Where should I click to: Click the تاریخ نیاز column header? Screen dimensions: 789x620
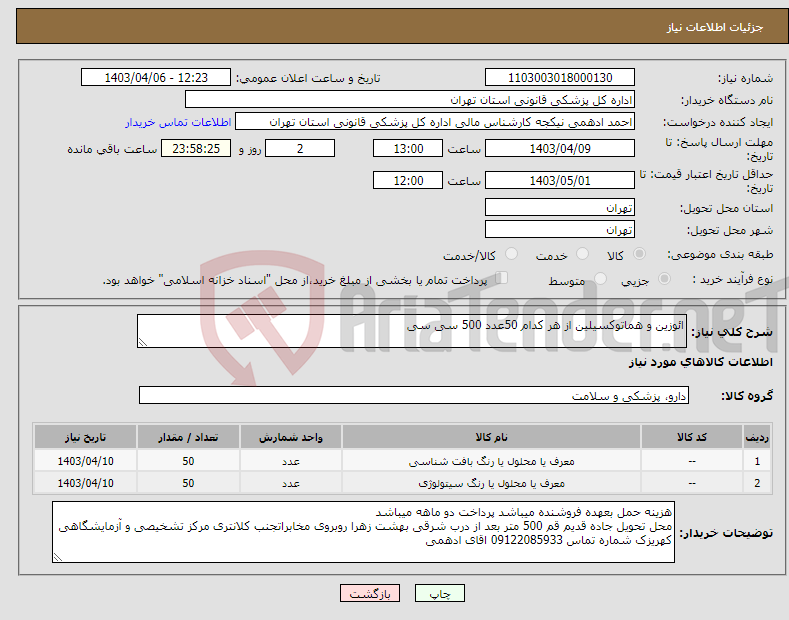86,437
